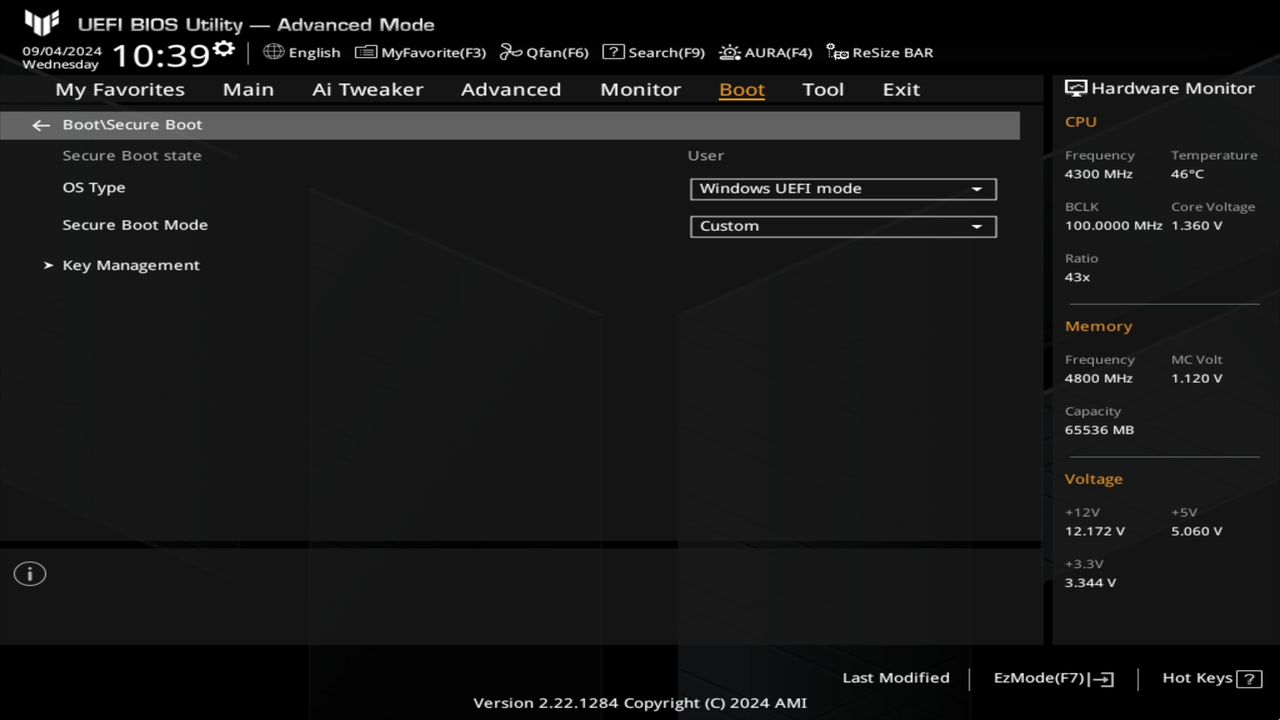Open the Secure Boot Mode dropdown
Image resolution: width=1280 pixels, height=720 pixels.
click(x=843, y=226)
